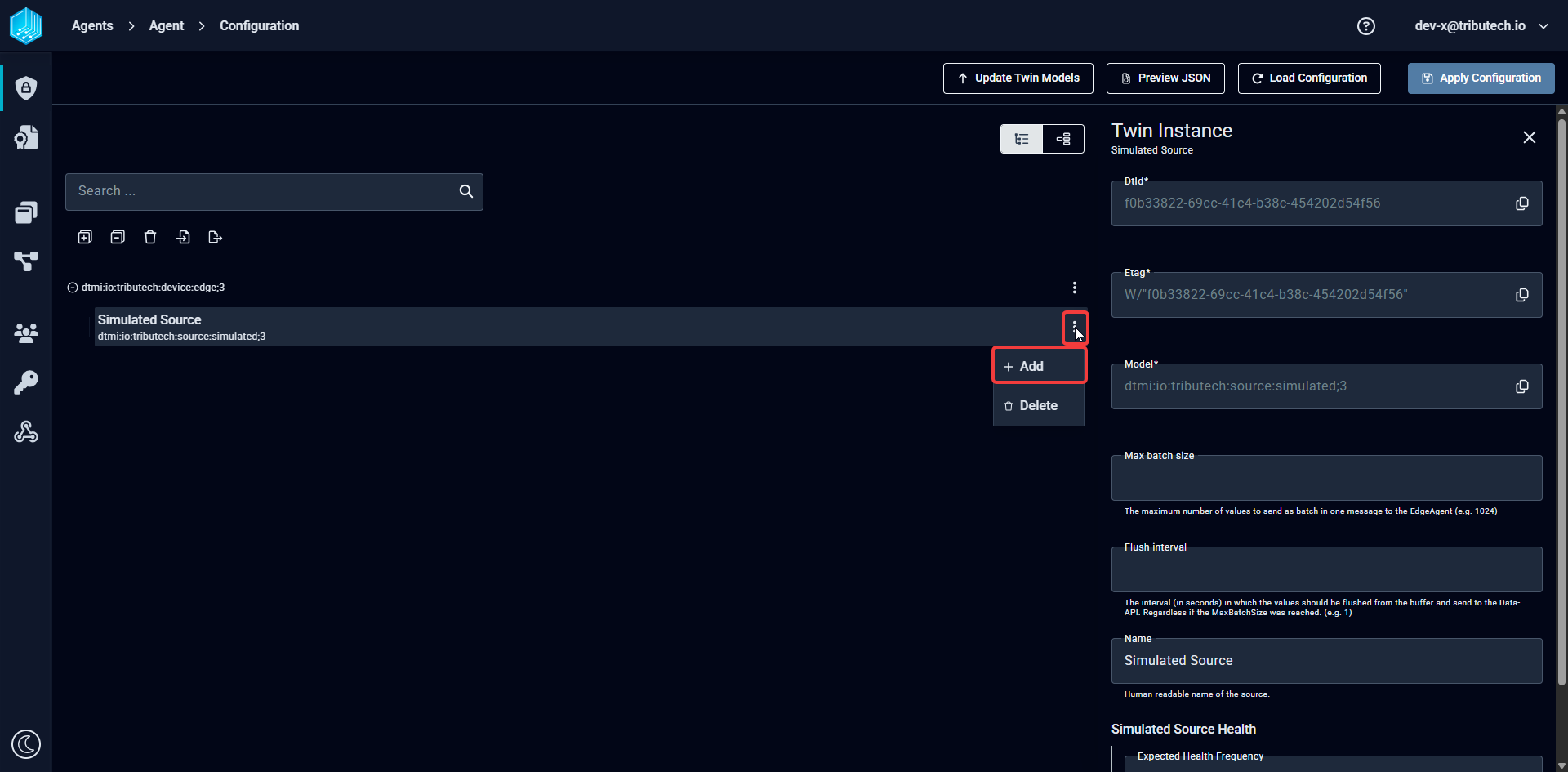This screenshot has height=772, width=1568.
Task: Click the Expected Health Frequency field
Action: click(x=1333, y=764)
